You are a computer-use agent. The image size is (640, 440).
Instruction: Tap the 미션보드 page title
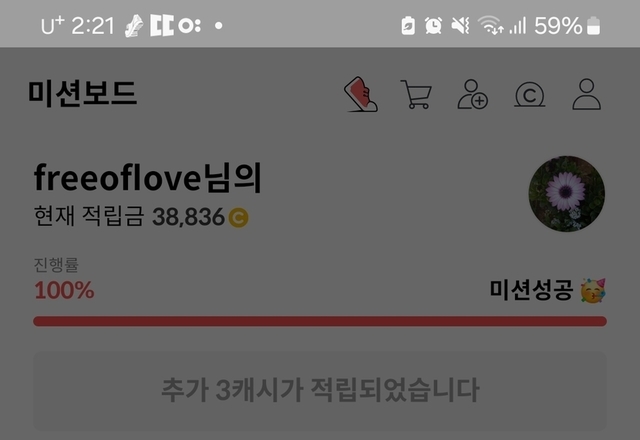[x=82, y=93]
